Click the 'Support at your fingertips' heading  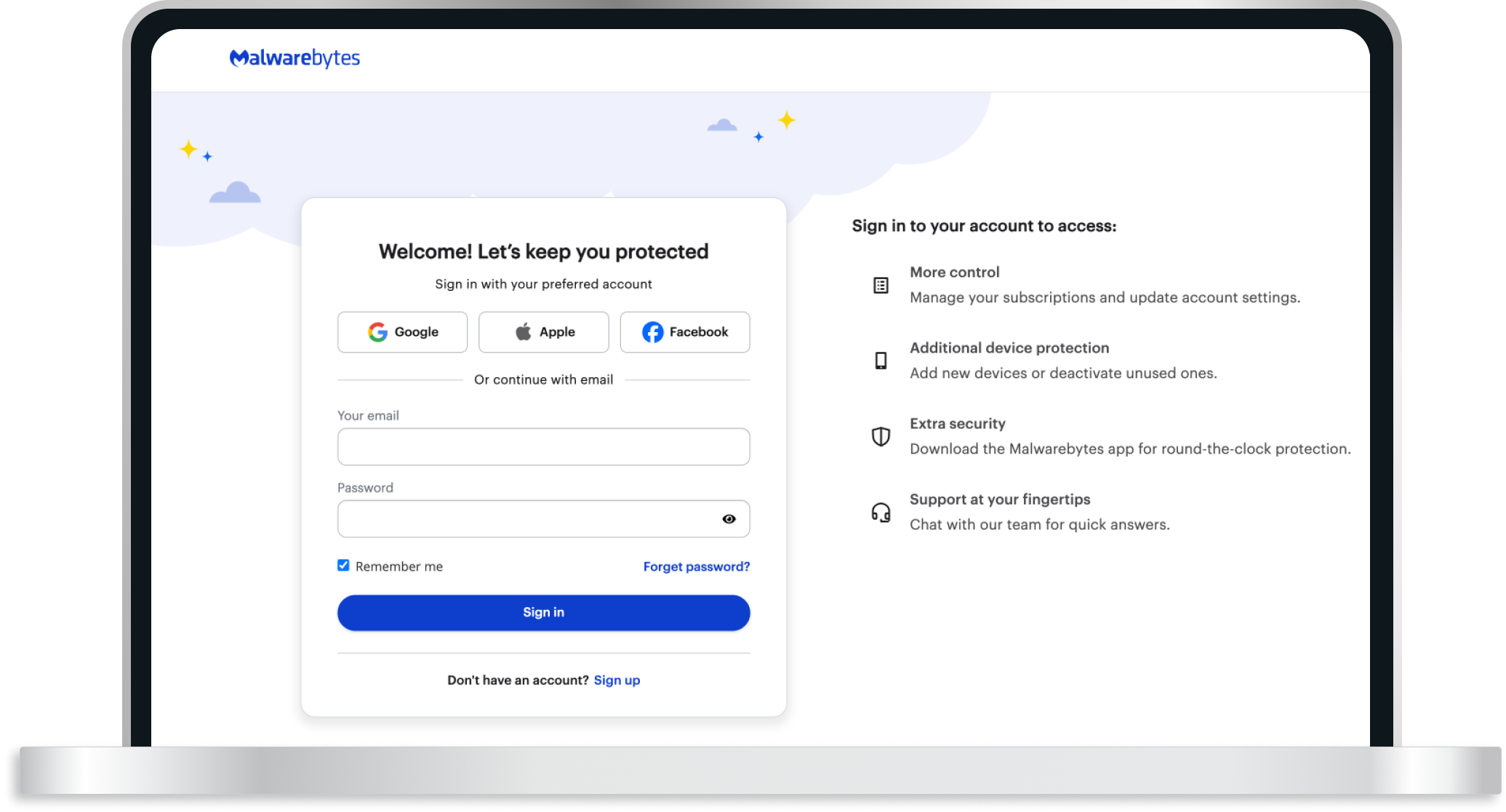point(1000,499)
